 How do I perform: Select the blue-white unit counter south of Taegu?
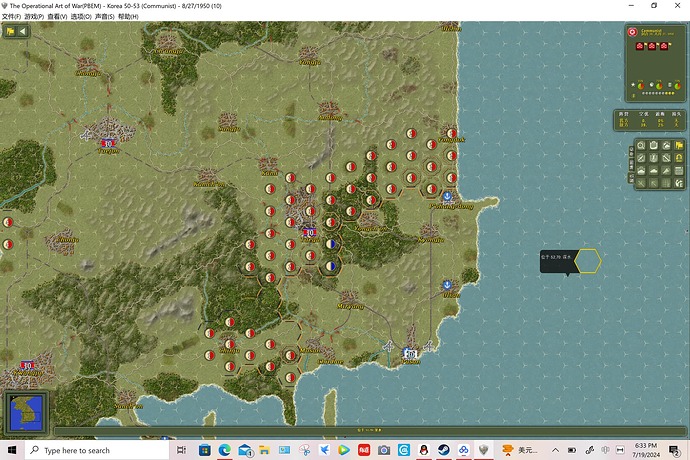[331, 266]
